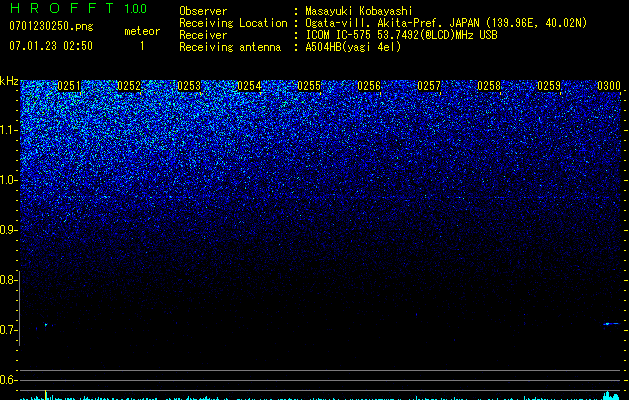
Task: Click the 0252 time marker
Action: click(129, 86)
